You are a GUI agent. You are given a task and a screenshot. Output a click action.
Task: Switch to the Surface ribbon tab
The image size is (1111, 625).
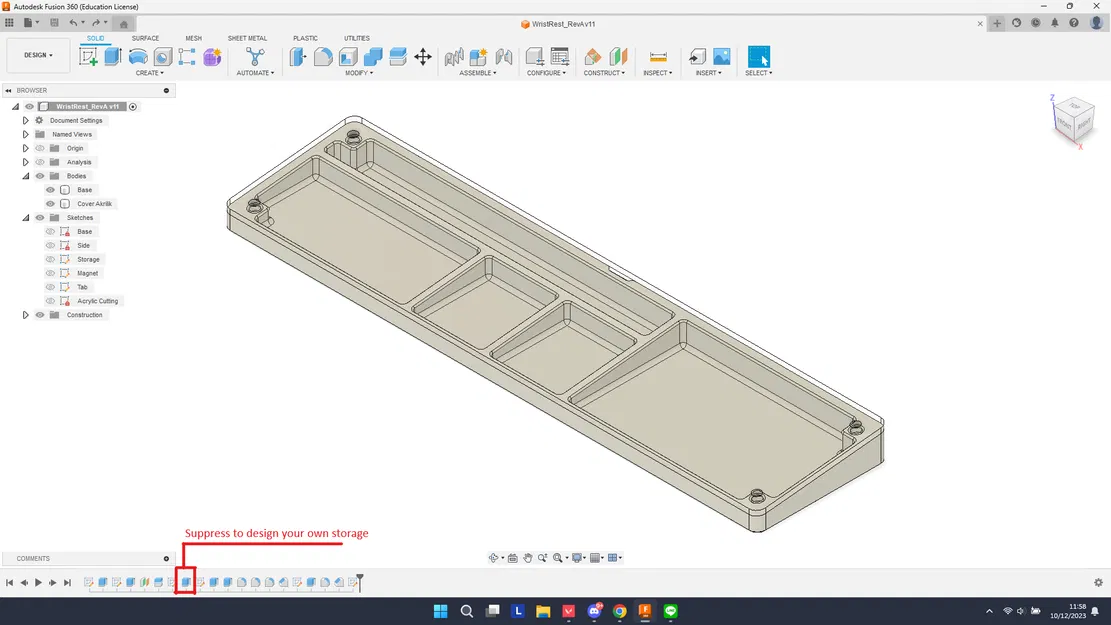146,38
